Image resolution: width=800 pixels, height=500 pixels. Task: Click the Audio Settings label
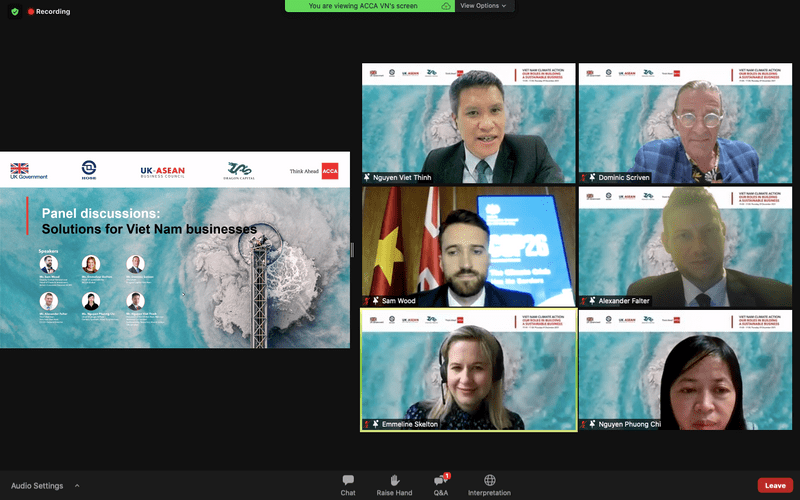(37, 486)
